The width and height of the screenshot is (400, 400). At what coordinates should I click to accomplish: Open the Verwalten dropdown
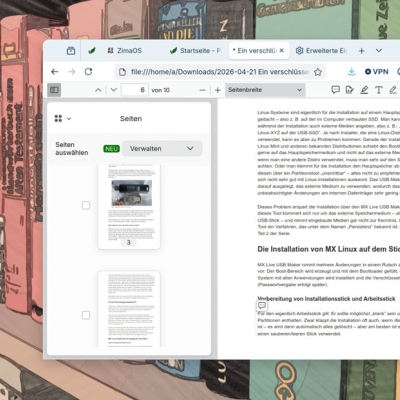pyautogui.click(x=162, y=149)
